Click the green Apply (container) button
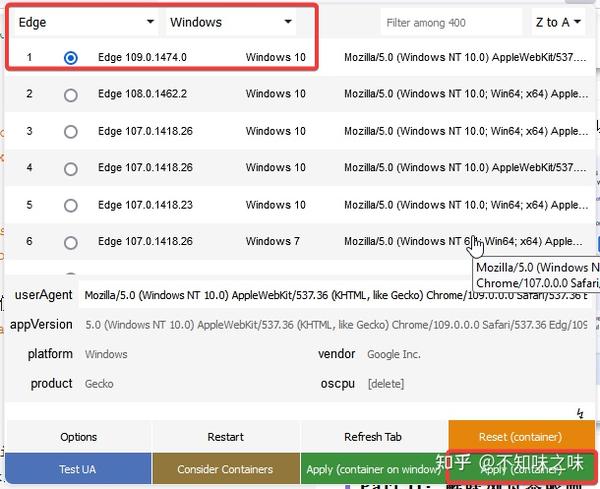This screenshot has height=489, width=600. pyautogui.click(x=522, y=469)
